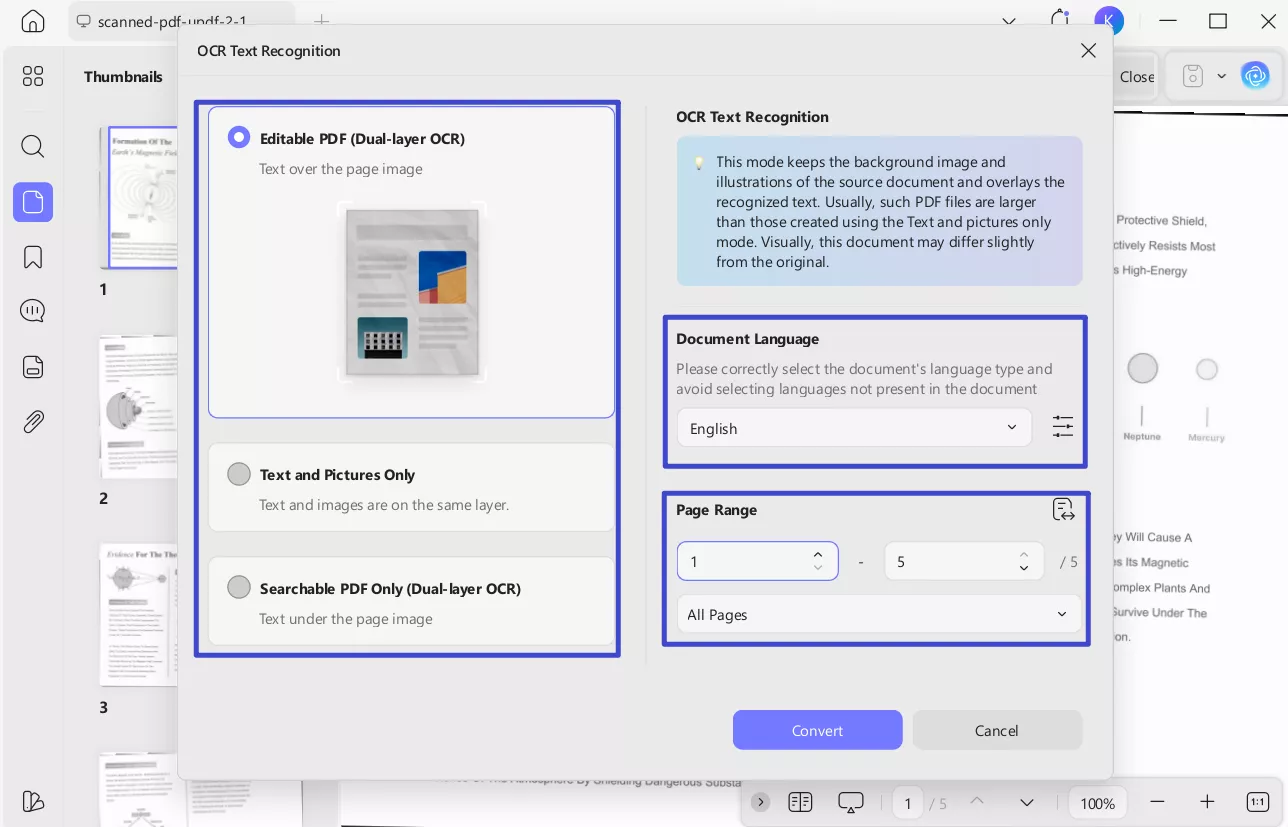Open the home icon in title bar

click(x=33, y=21)
